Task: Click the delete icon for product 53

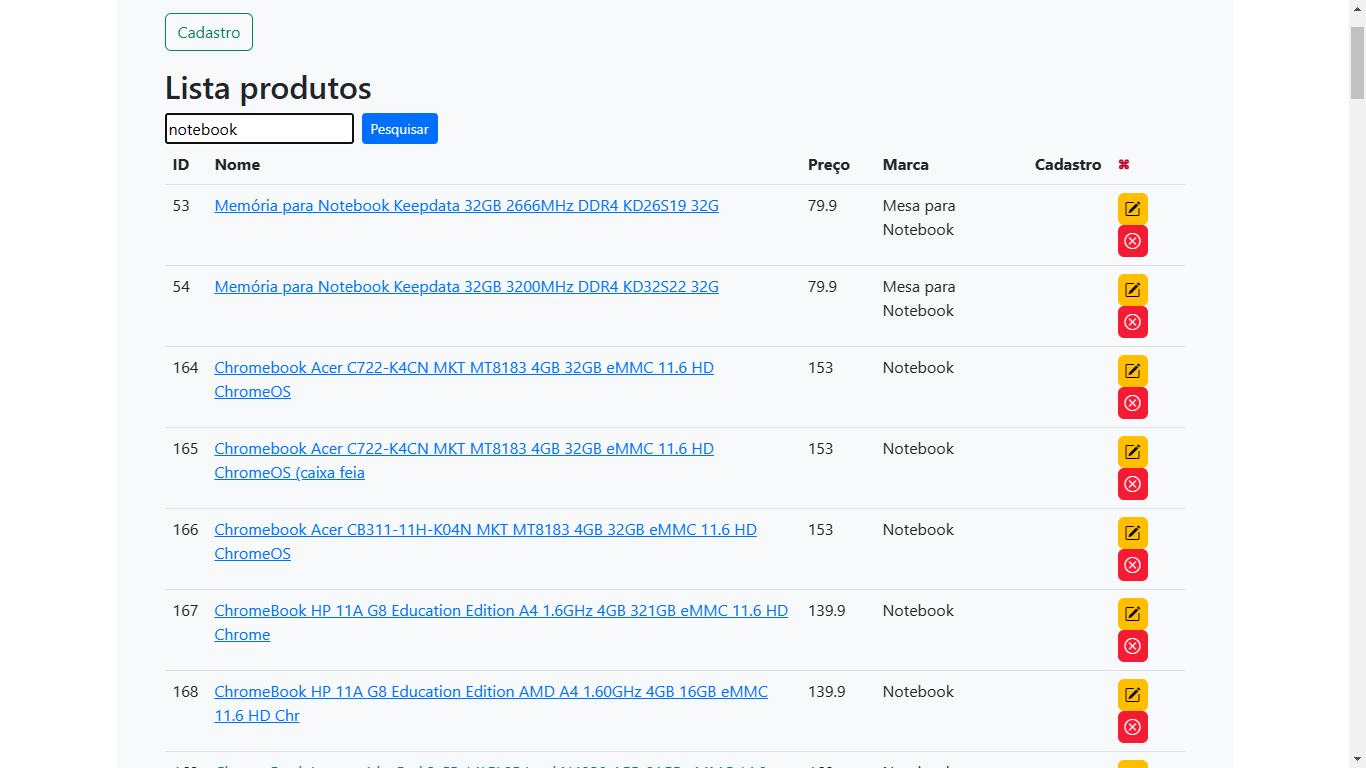Action: click(1132, 241)
